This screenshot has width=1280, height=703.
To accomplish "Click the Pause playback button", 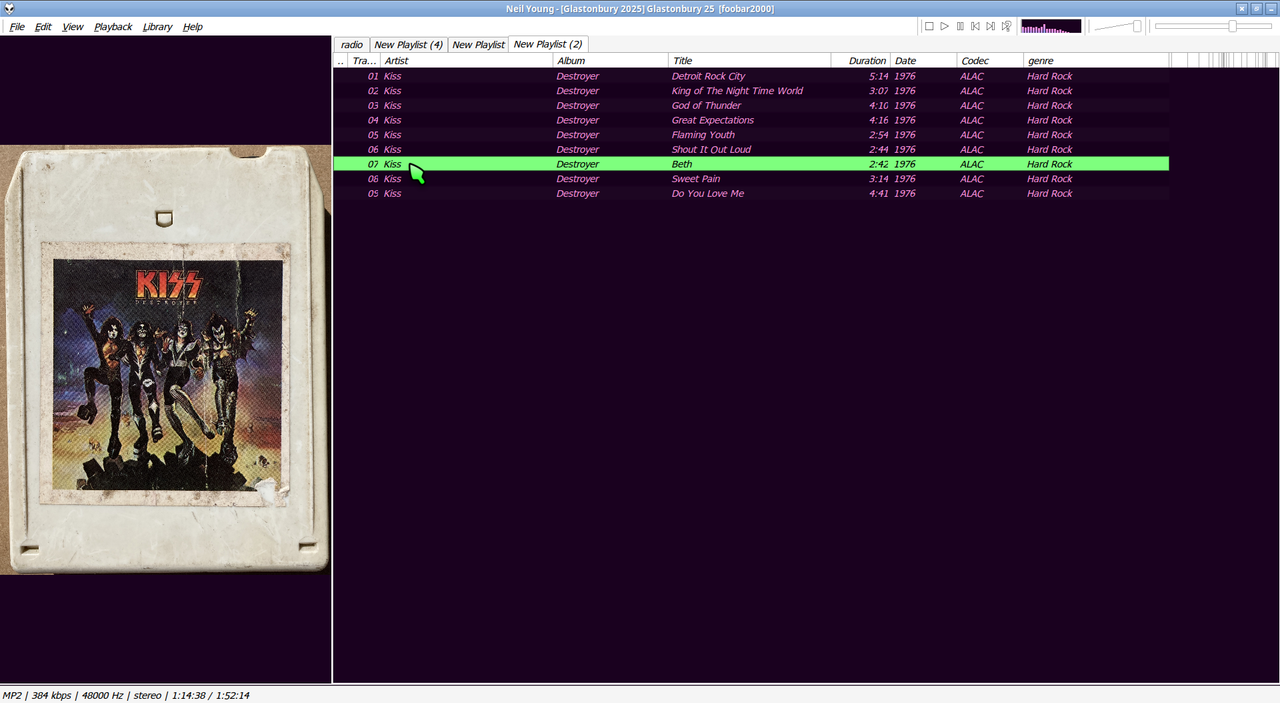I will pyautogui.click(x=960, y=26).
